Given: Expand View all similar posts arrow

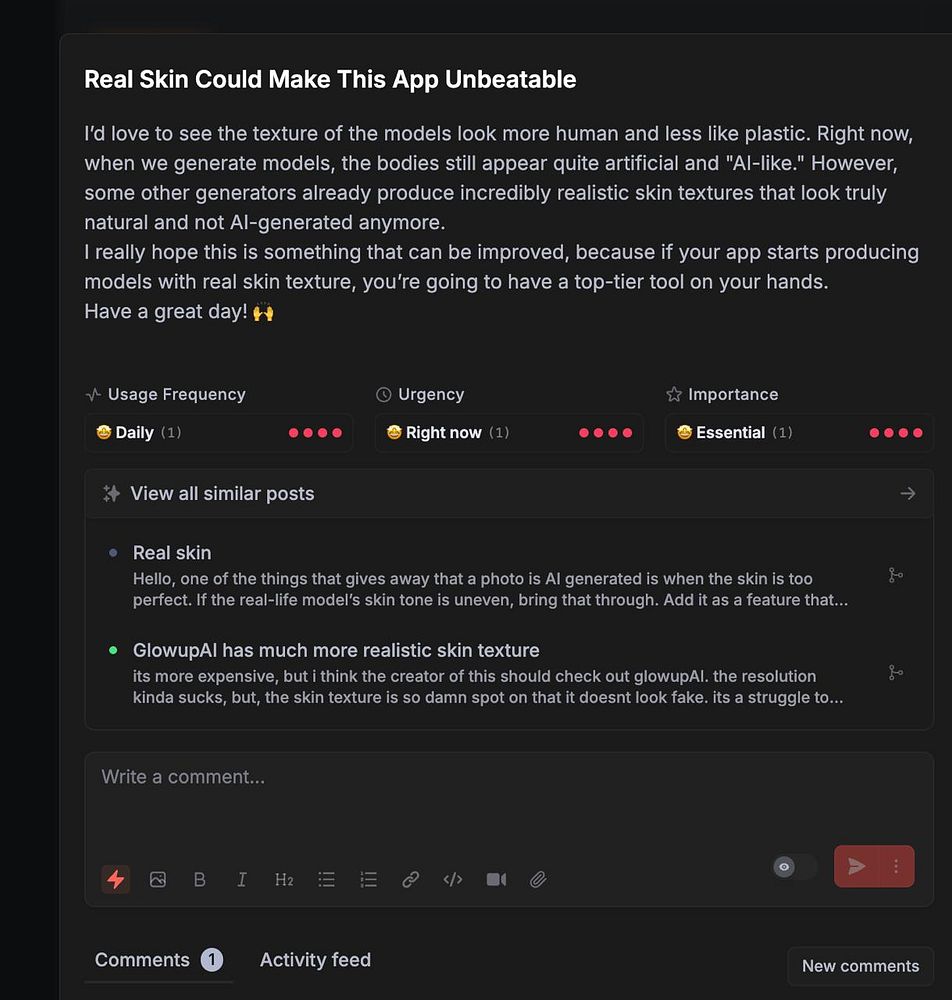Looking at the screenshot, I should (907, 493).
